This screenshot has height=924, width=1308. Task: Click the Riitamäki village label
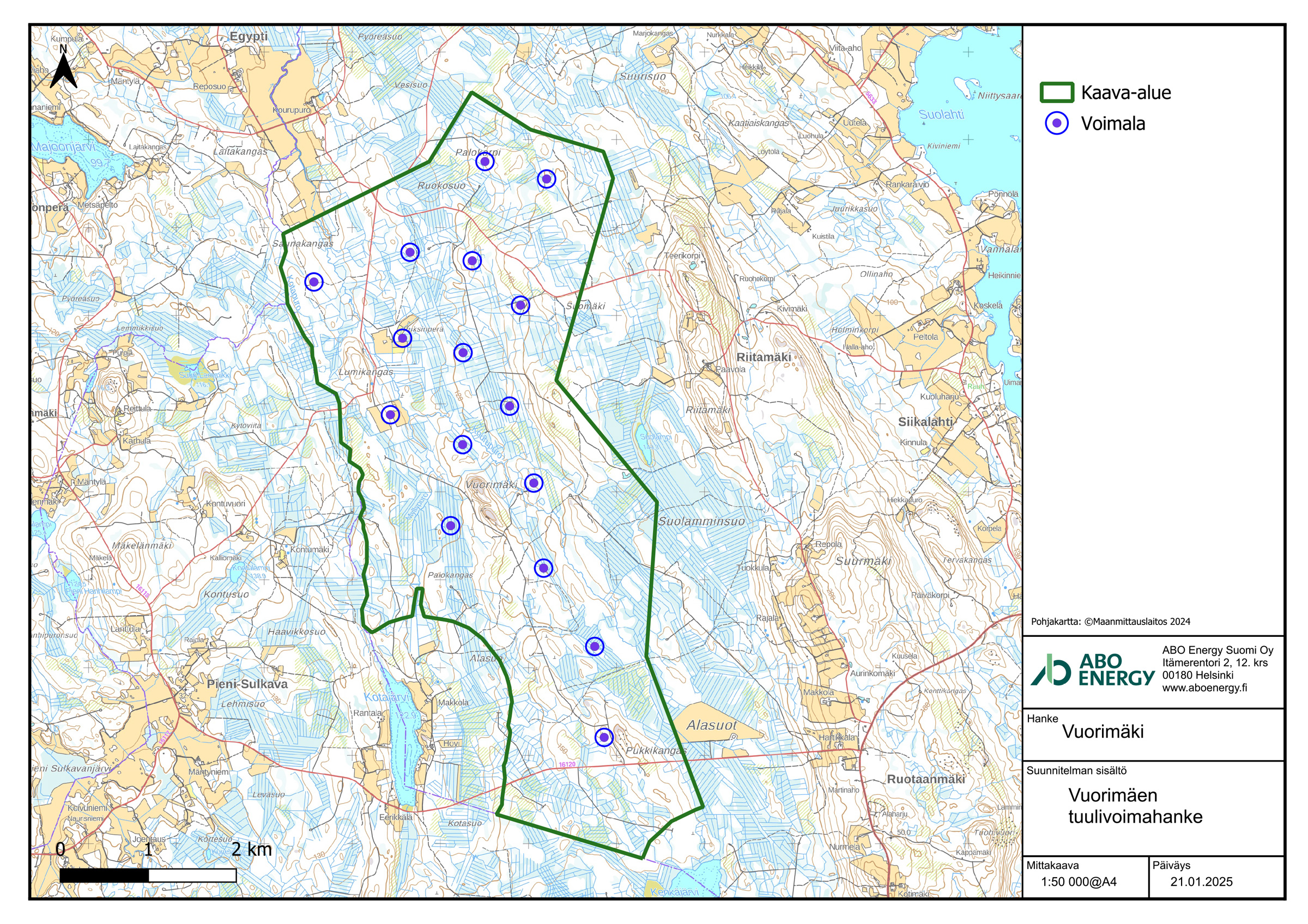pyautogui.click(x=764, y=357)
